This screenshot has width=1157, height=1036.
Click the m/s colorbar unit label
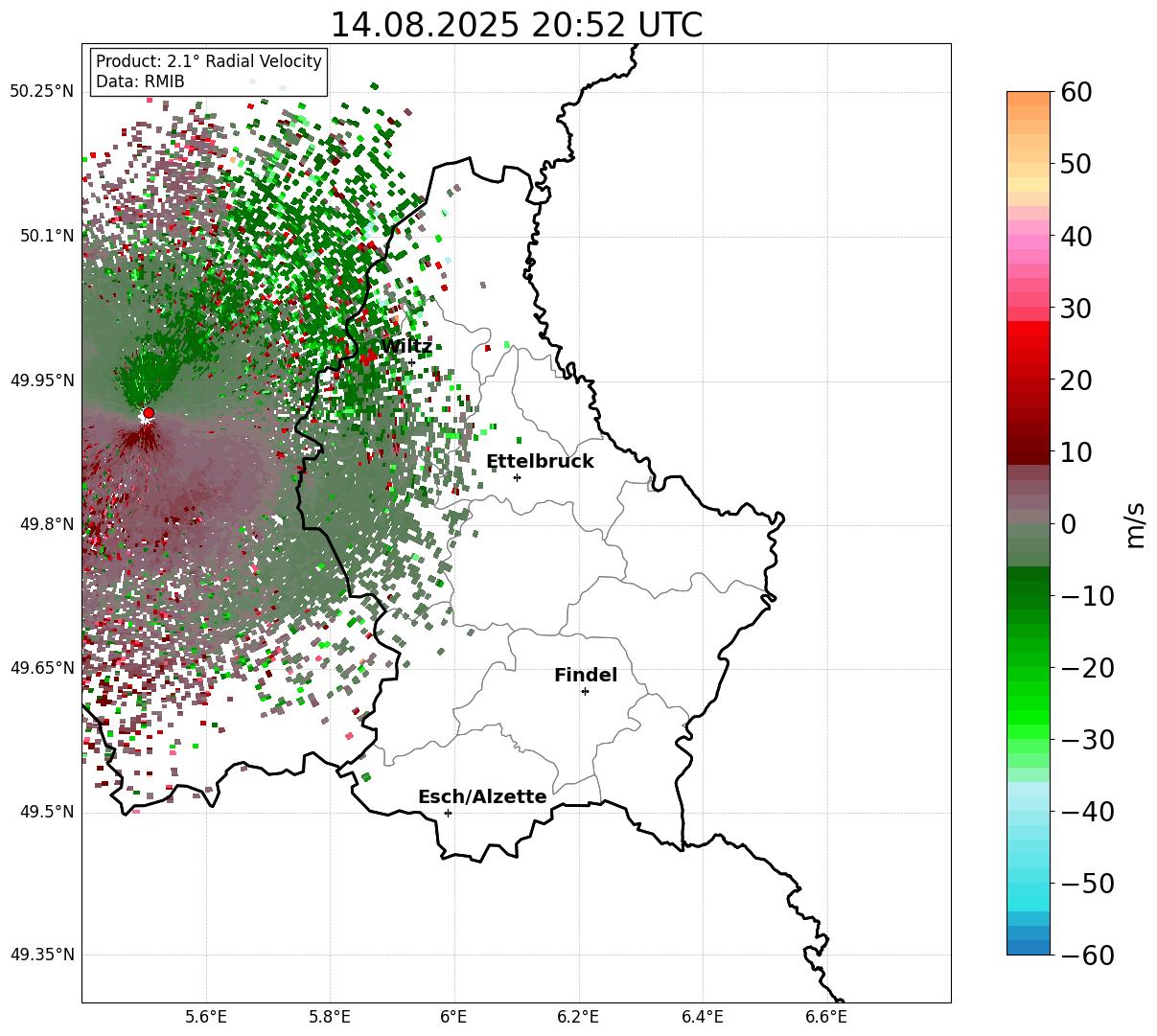pyautogui.click(x=1136, y=523)
